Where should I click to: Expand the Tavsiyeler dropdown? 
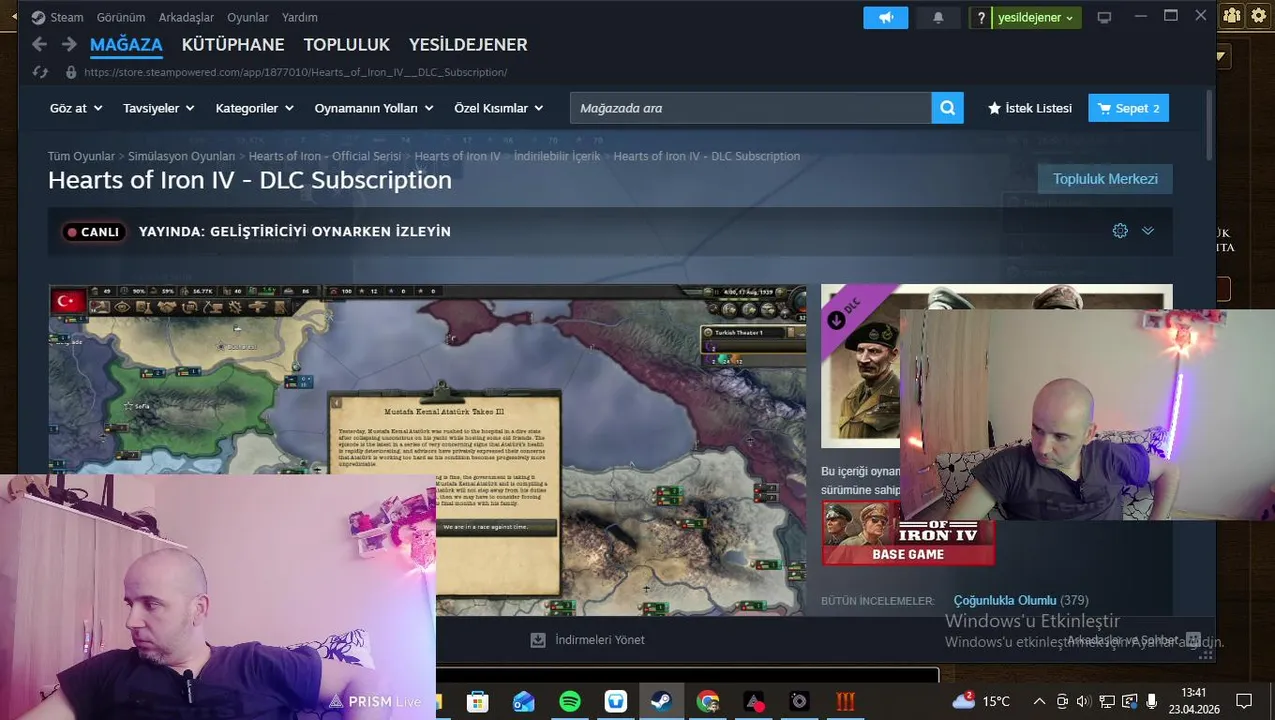click(x=159, y=108)
